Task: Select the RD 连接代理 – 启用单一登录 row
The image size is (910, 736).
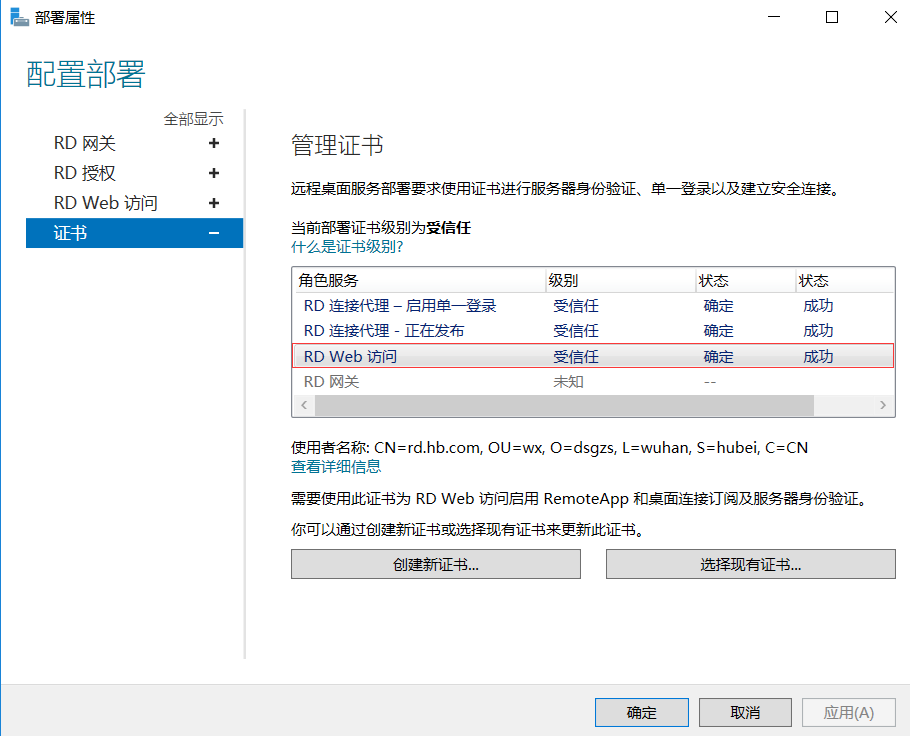Action: [593, 306]
